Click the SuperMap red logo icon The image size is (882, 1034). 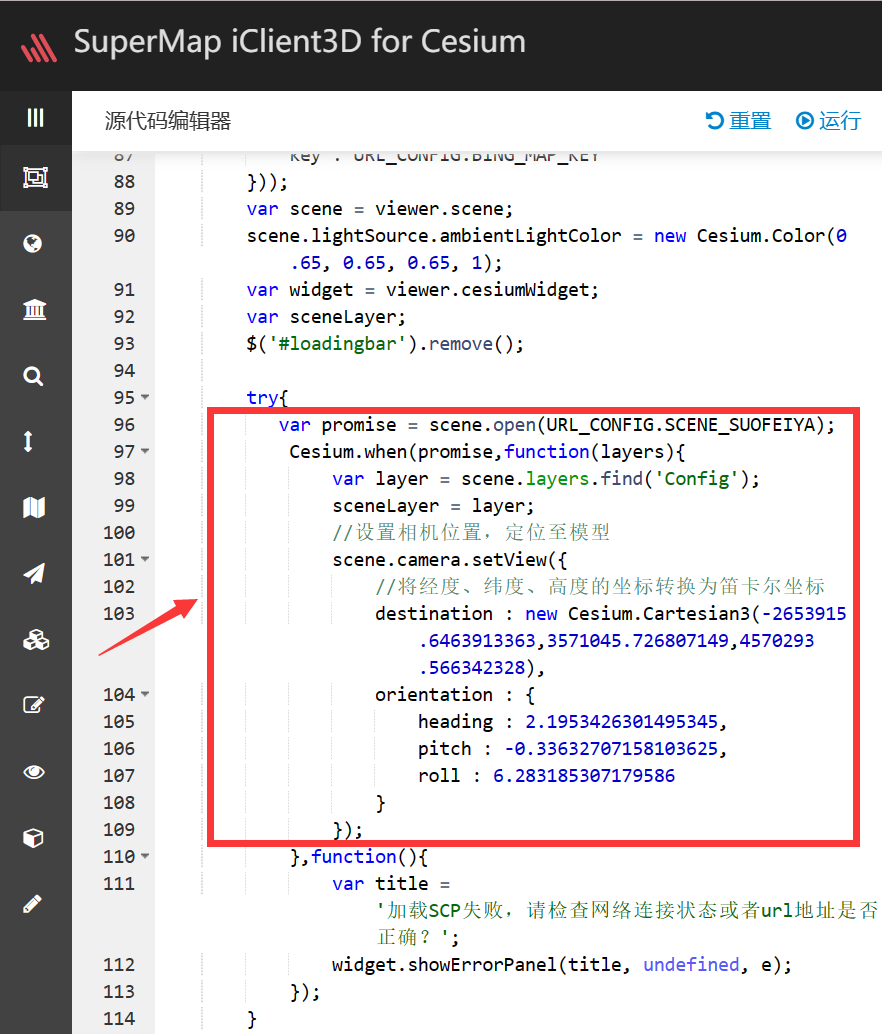[39, 47]
